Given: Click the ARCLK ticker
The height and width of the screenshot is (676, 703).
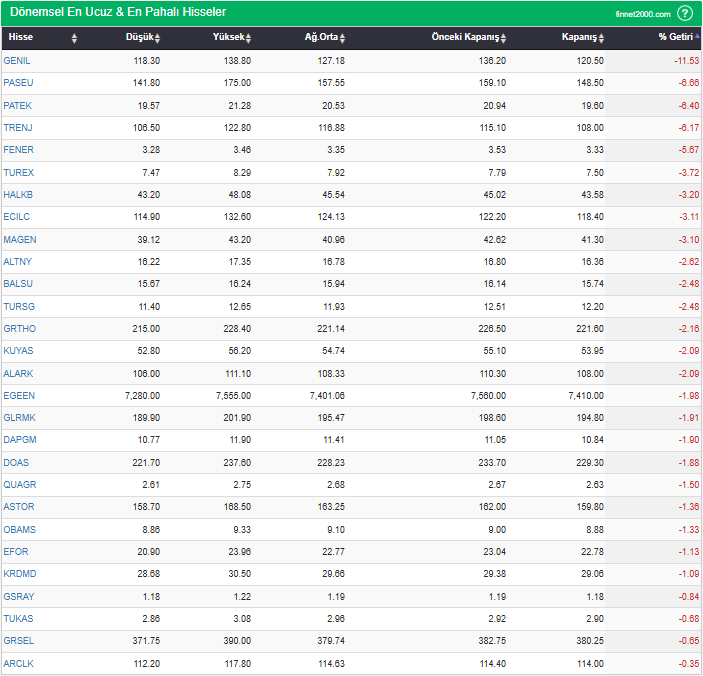Looking at the screenshot, I should 19,664.
